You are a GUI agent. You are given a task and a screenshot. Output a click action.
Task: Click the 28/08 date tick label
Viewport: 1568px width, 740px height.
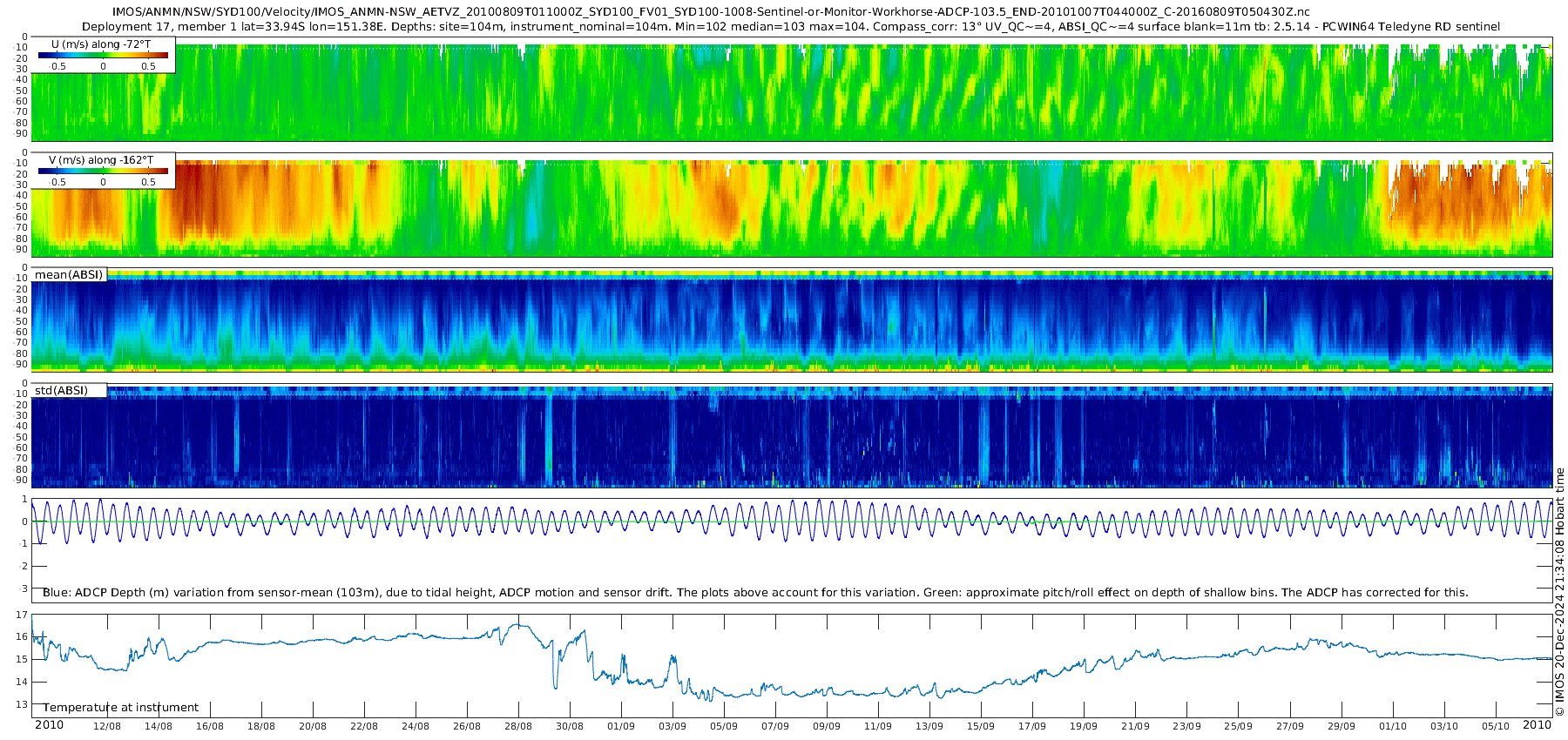(518, 727)
